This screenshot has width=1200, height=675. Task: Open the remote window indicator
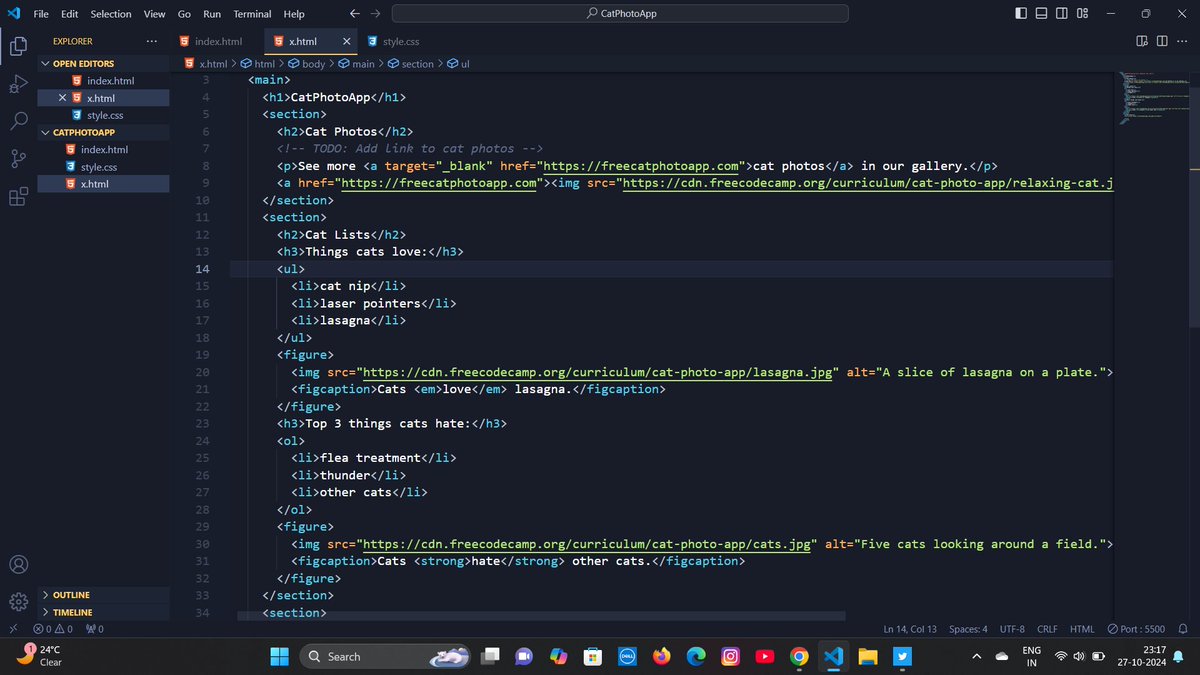click(11, 629)
